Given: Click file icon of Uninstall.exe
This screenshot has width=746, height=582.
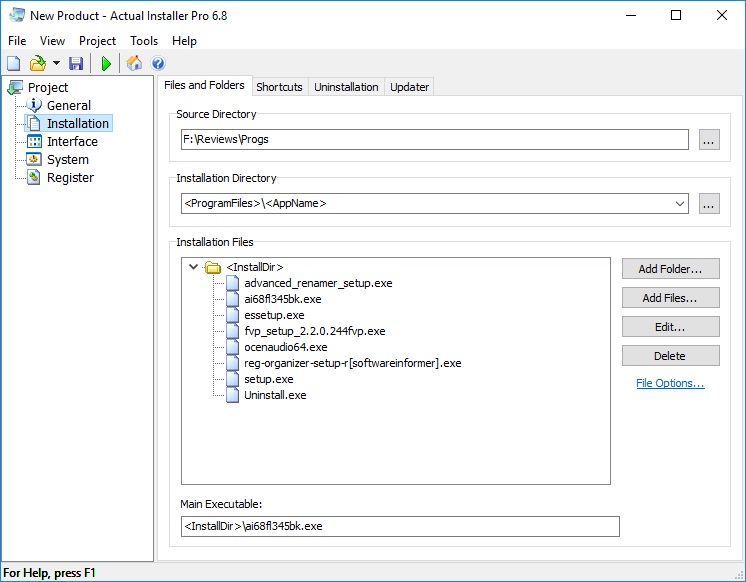Looking at the screenshot, I should click(233, 395).
